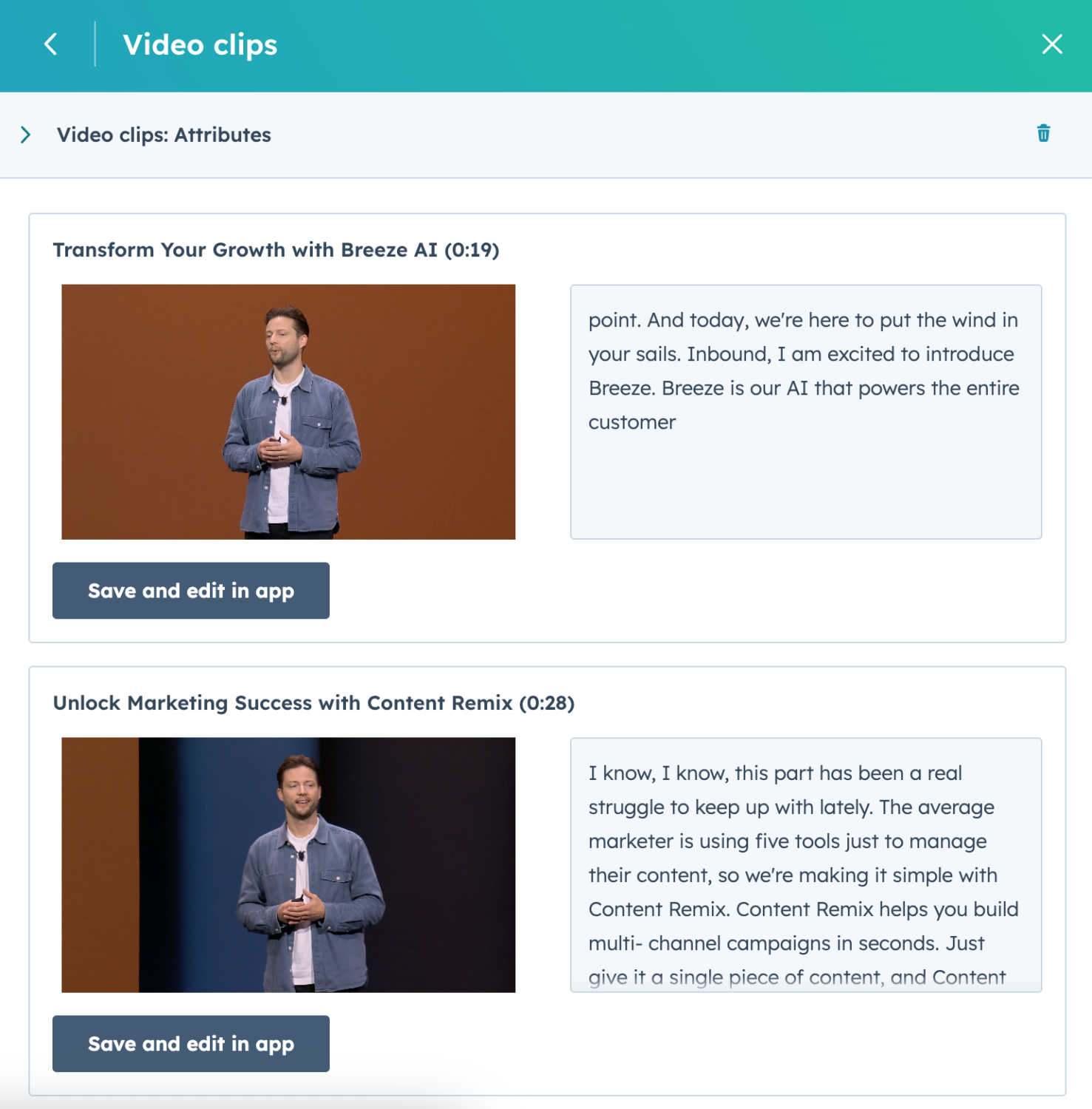
Task: Save and edit the Breeze AI clip
Action: [191, 591]
